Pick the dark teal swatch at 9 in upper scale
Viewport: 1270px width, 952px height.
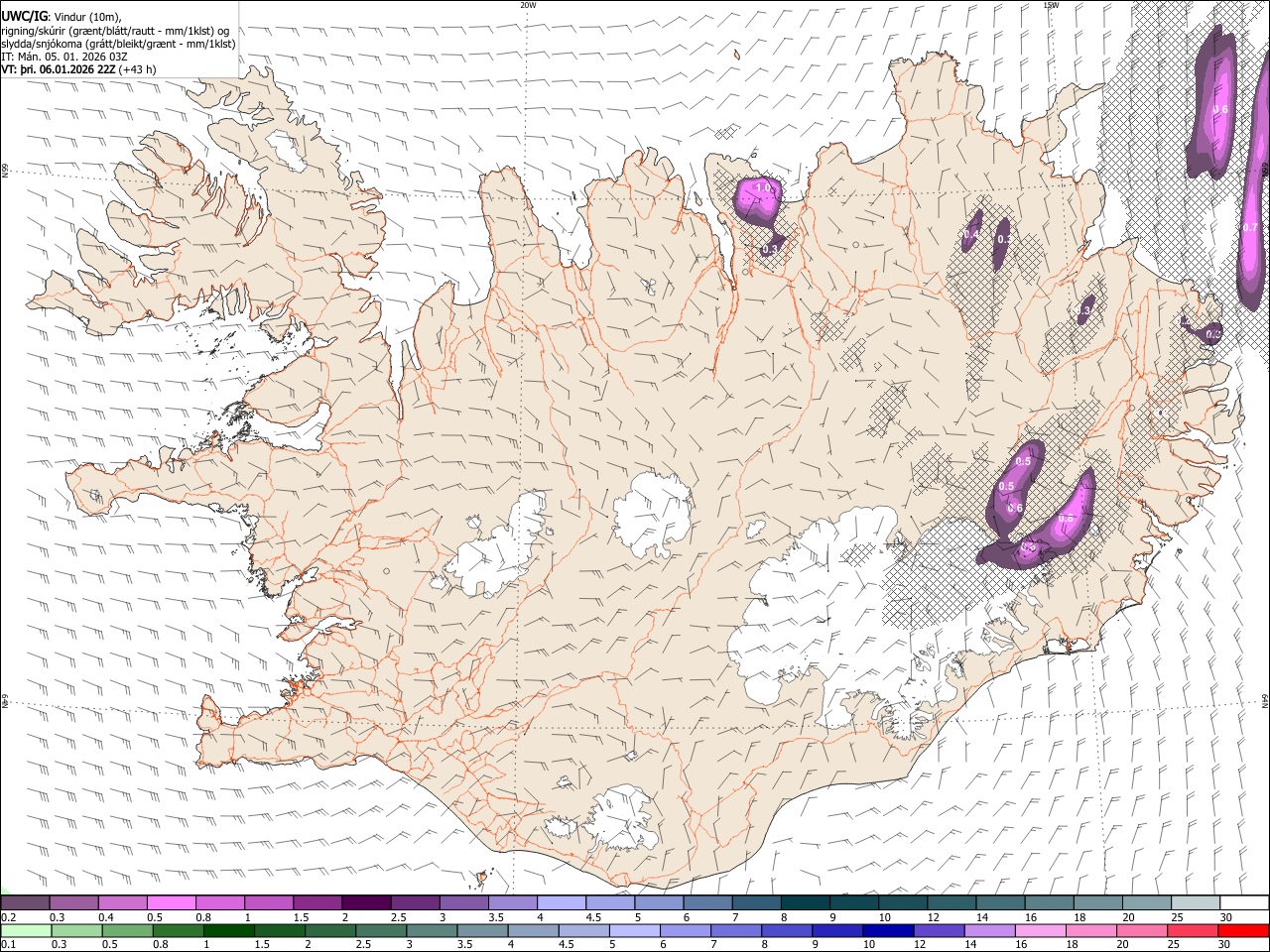click(x=853, y=903)
